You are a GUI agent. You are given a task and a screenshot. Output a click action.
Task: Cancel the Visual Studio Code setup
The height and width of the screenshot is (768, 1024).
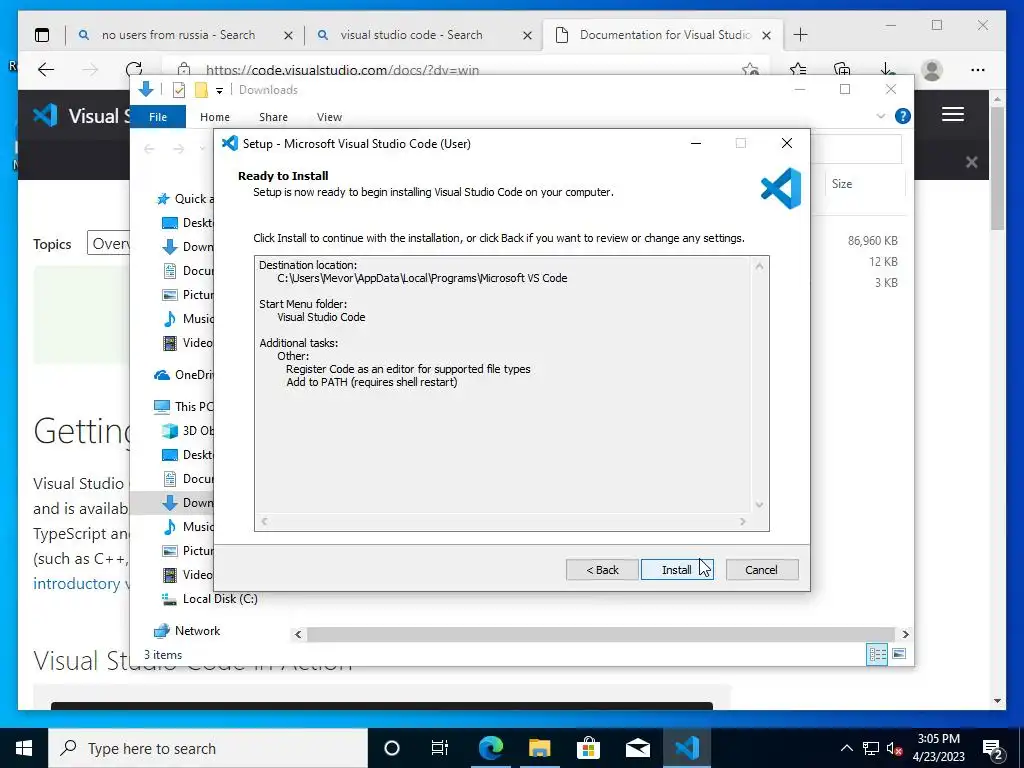tap(761, 569)
